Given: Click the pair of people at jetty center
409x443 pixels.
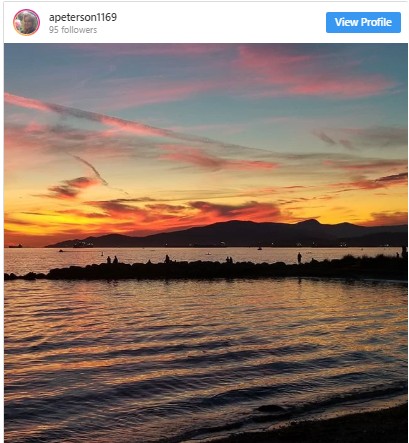Looking at the screenshot, I should 229,260.
